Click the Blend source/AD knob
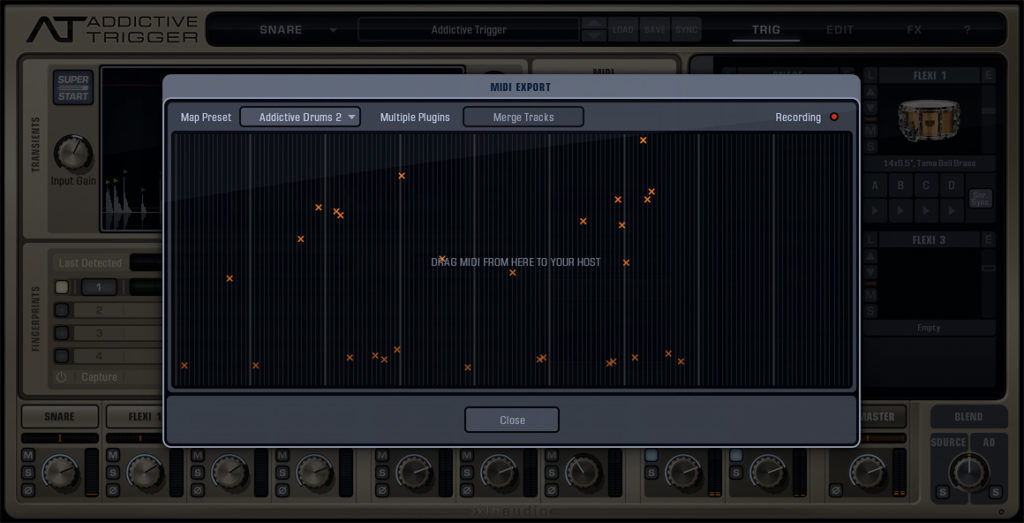1024x523 pixels. pyautogui.click(x=968, y=471)
